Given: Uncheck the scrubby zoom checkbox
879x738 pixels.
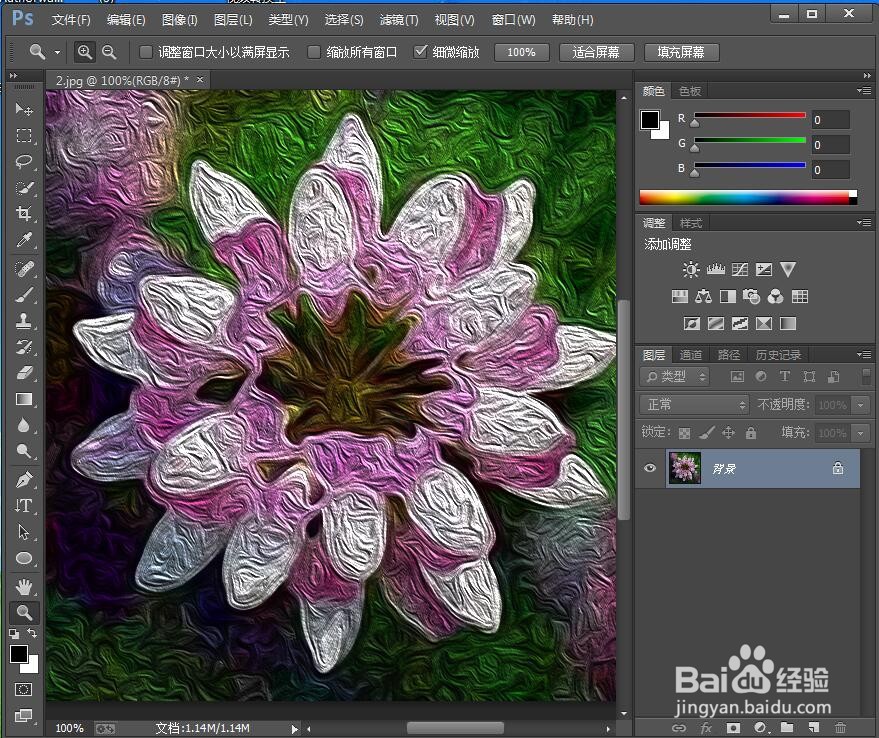Looking at the screenshot, I should pyautogui.click(x=420, y=52).
